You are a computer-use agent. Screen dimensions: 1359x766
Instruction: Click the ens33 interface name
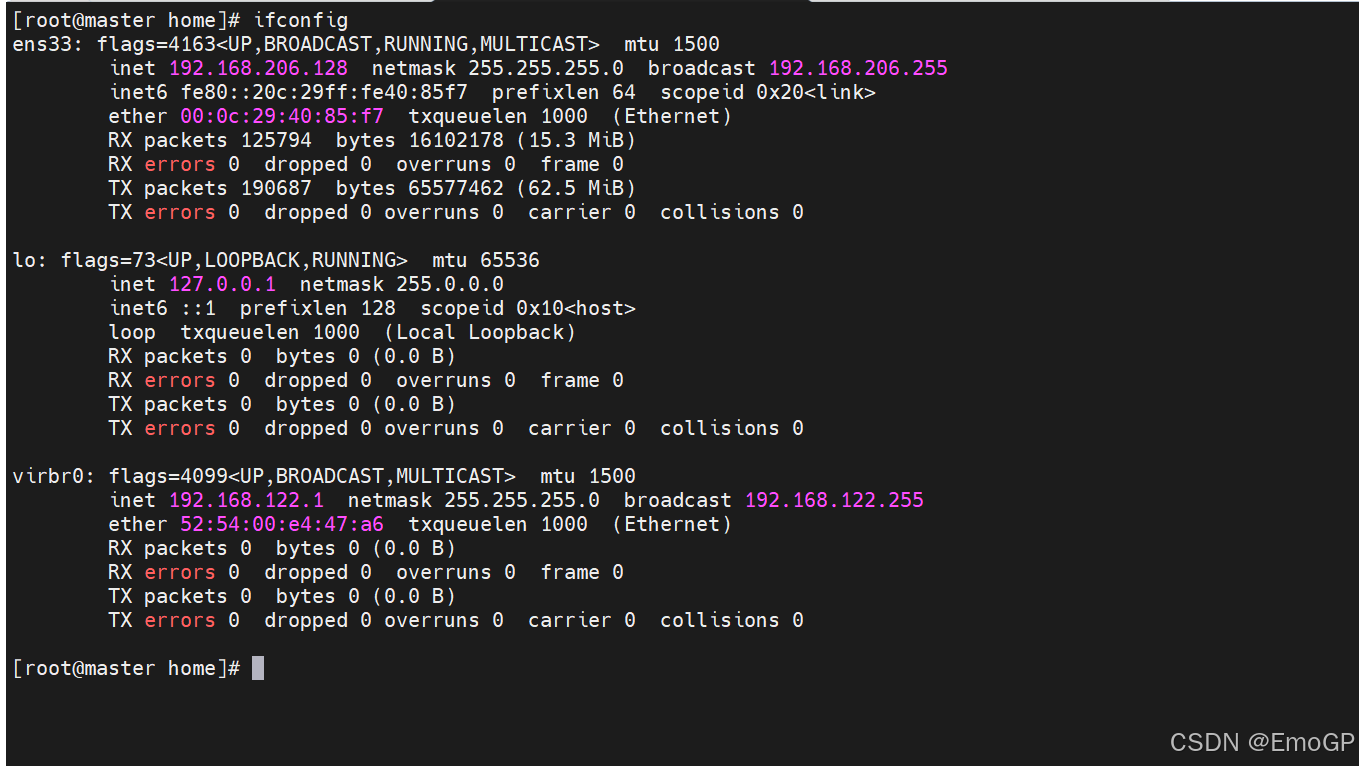42,44
